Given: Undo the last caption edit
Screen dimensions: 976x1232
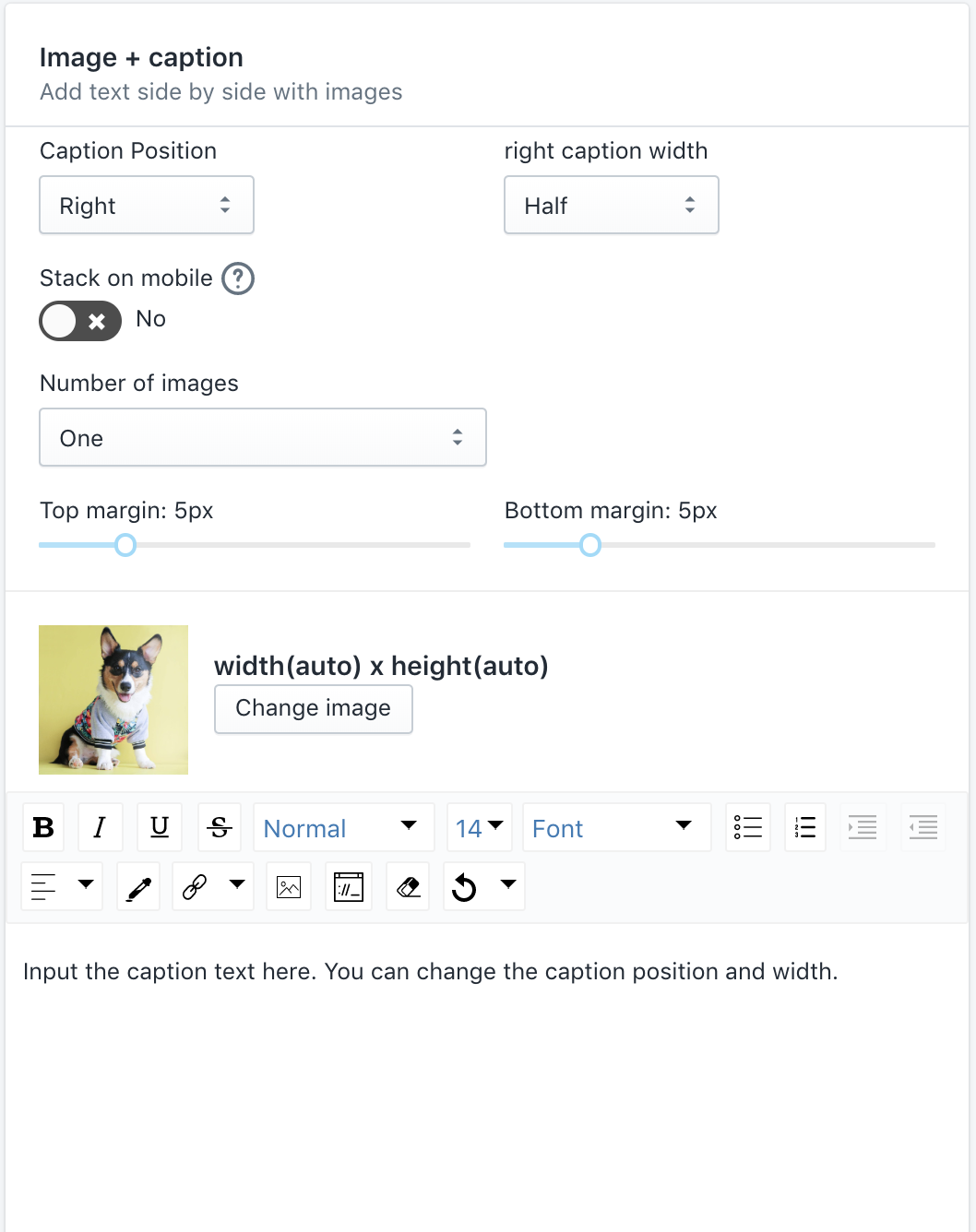Looking at the screenshot, I should [x=466, y=886].
